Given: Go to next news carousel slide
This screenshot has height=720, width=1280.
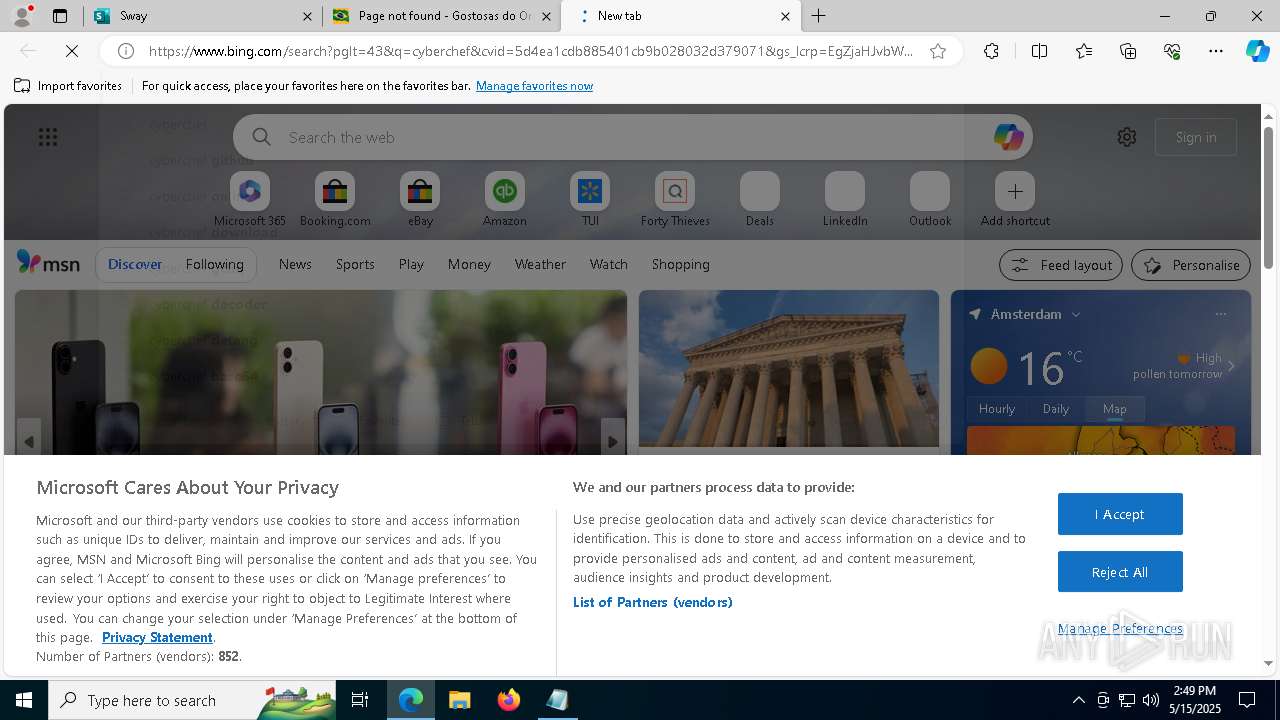Looking at the screenshot, I should (x=612, y=441).
